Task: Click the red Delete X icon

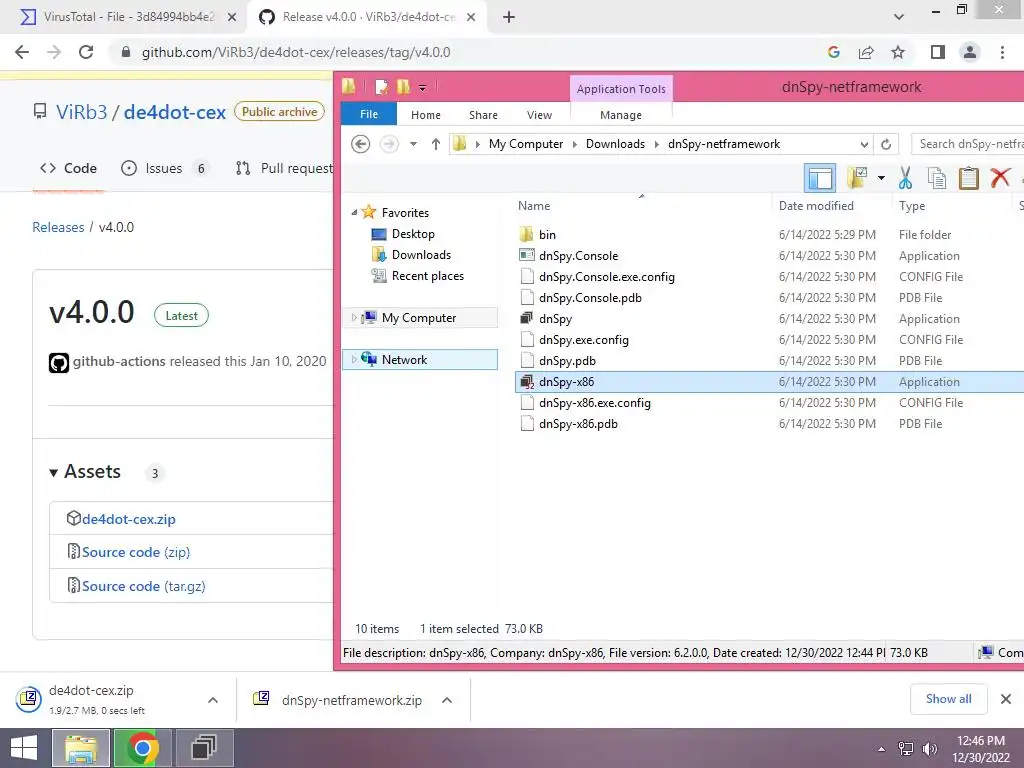Action: point(1000,178)
